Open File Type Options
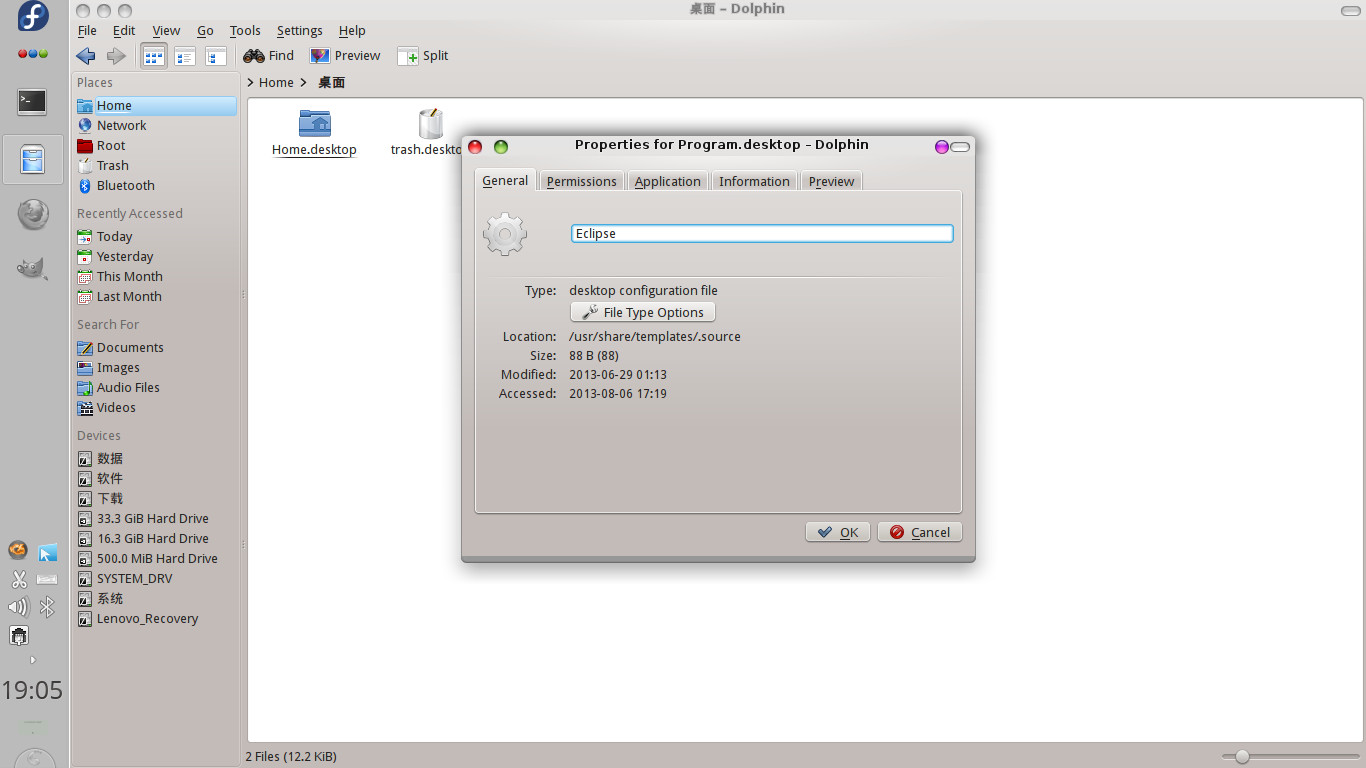1366x768 pixels. 643,312
